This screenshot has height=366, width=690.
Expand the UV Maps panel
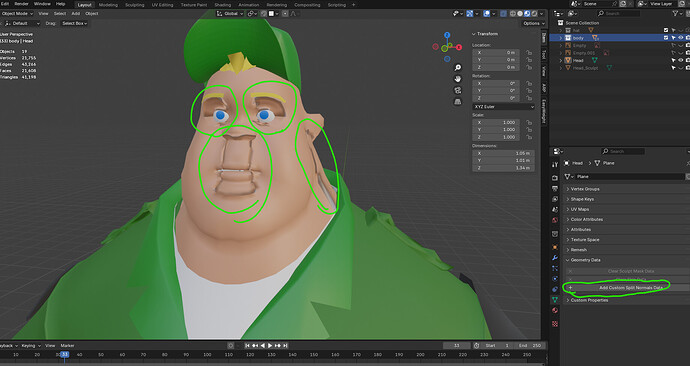pos(627,209)
